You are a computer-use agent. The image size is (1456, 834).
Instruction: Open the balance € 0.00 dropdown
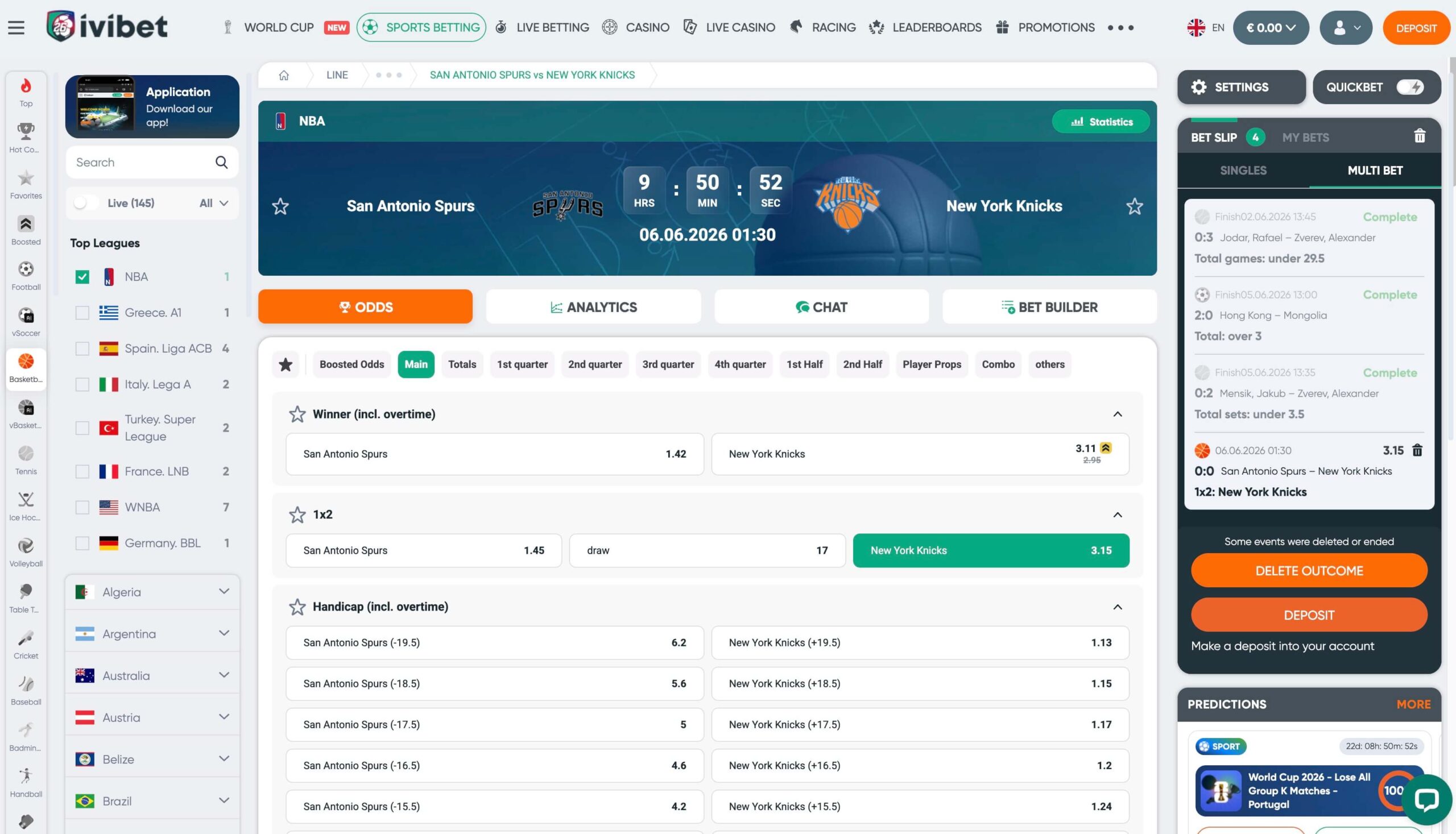pos(1271,27)
